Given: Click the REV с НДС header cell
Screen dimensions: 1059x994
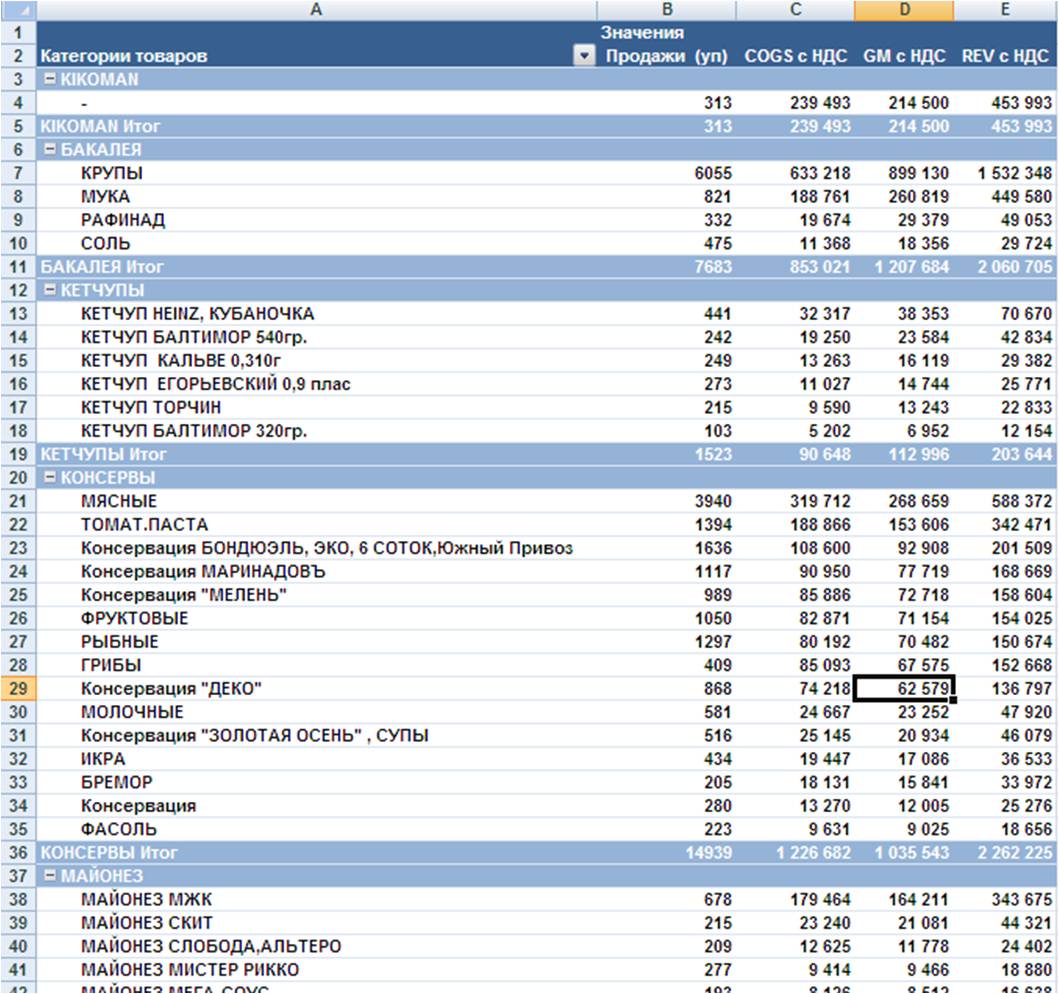Looking at the screenshot, I should coord(1005,56).
